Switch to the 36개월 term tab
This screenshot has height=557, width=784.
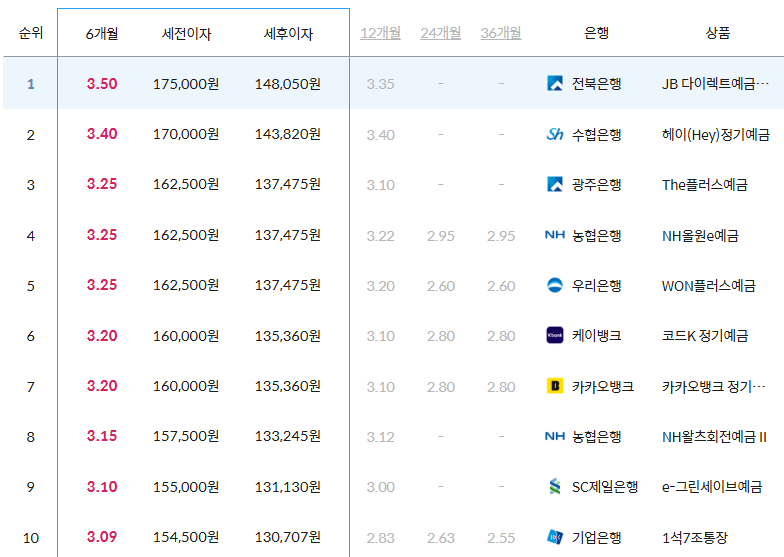[x=501, y=33]
